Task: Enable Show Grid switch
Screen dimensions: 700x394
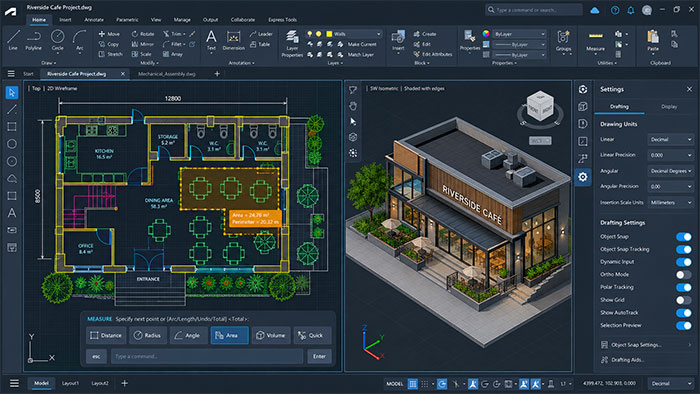Action: (683, 300)
